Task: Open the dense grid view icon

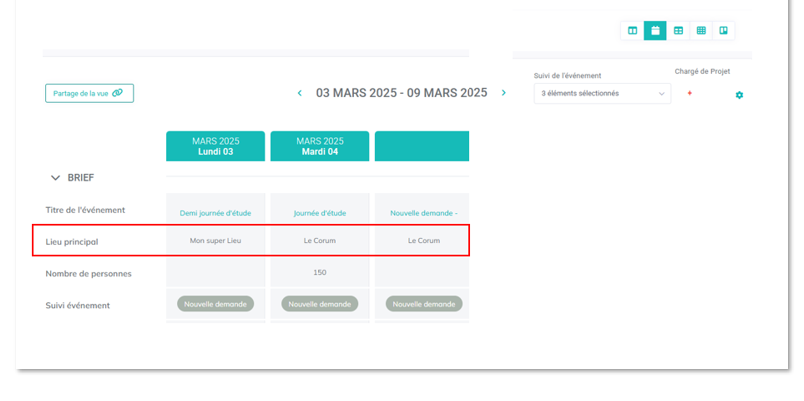Action: (x=701, y=31)
